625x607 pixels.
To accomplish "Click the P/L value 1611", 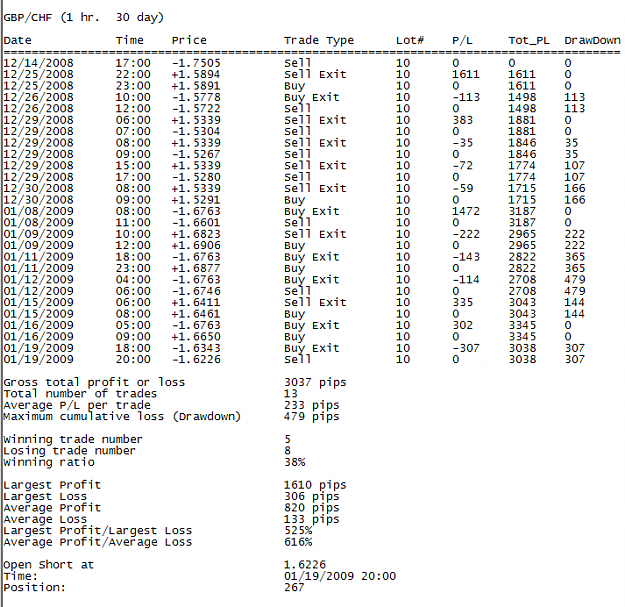I will click(466, 75).
